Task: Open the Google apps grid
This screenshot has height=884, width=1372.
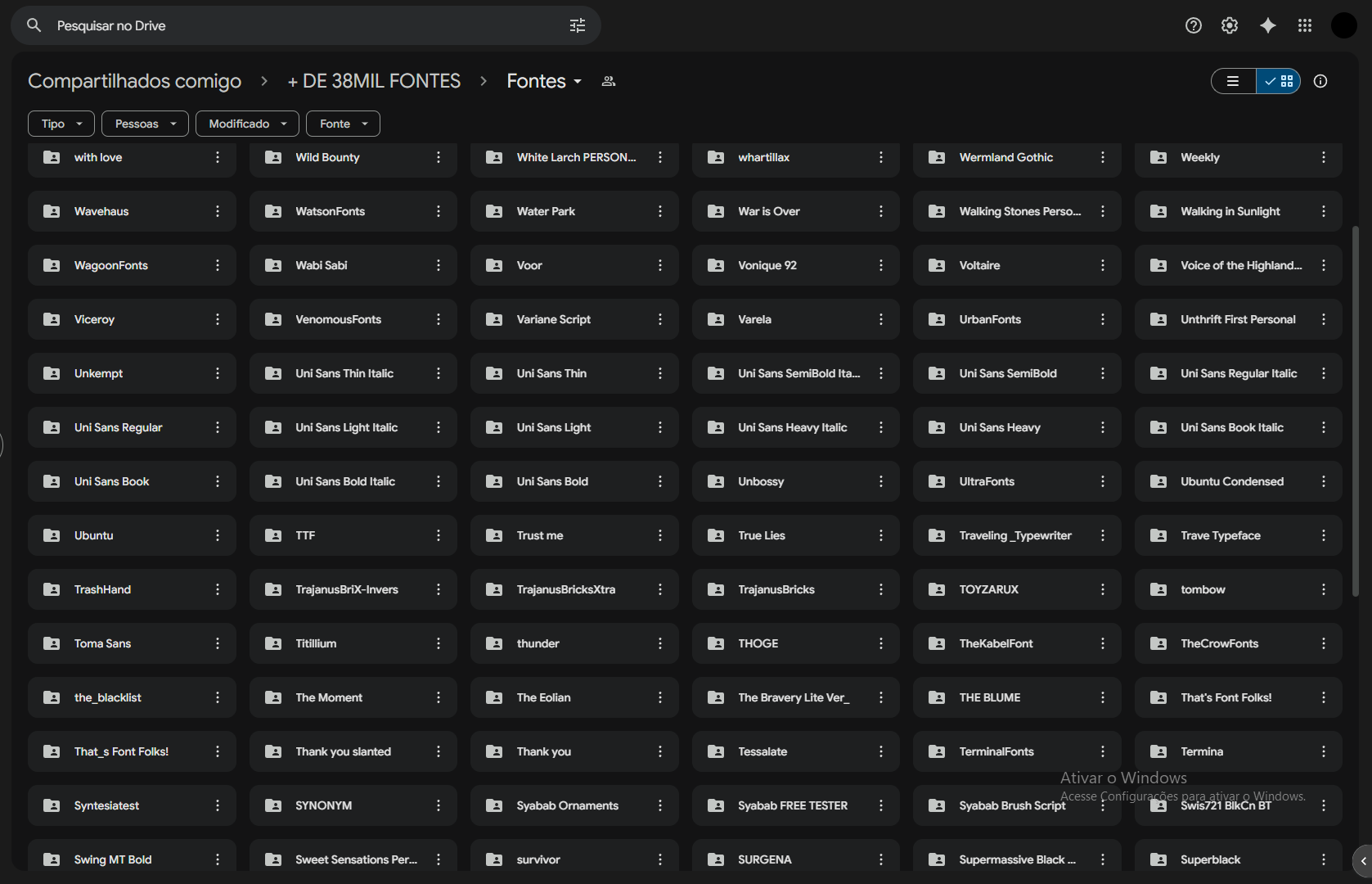Action: (x=1304, y=25)
